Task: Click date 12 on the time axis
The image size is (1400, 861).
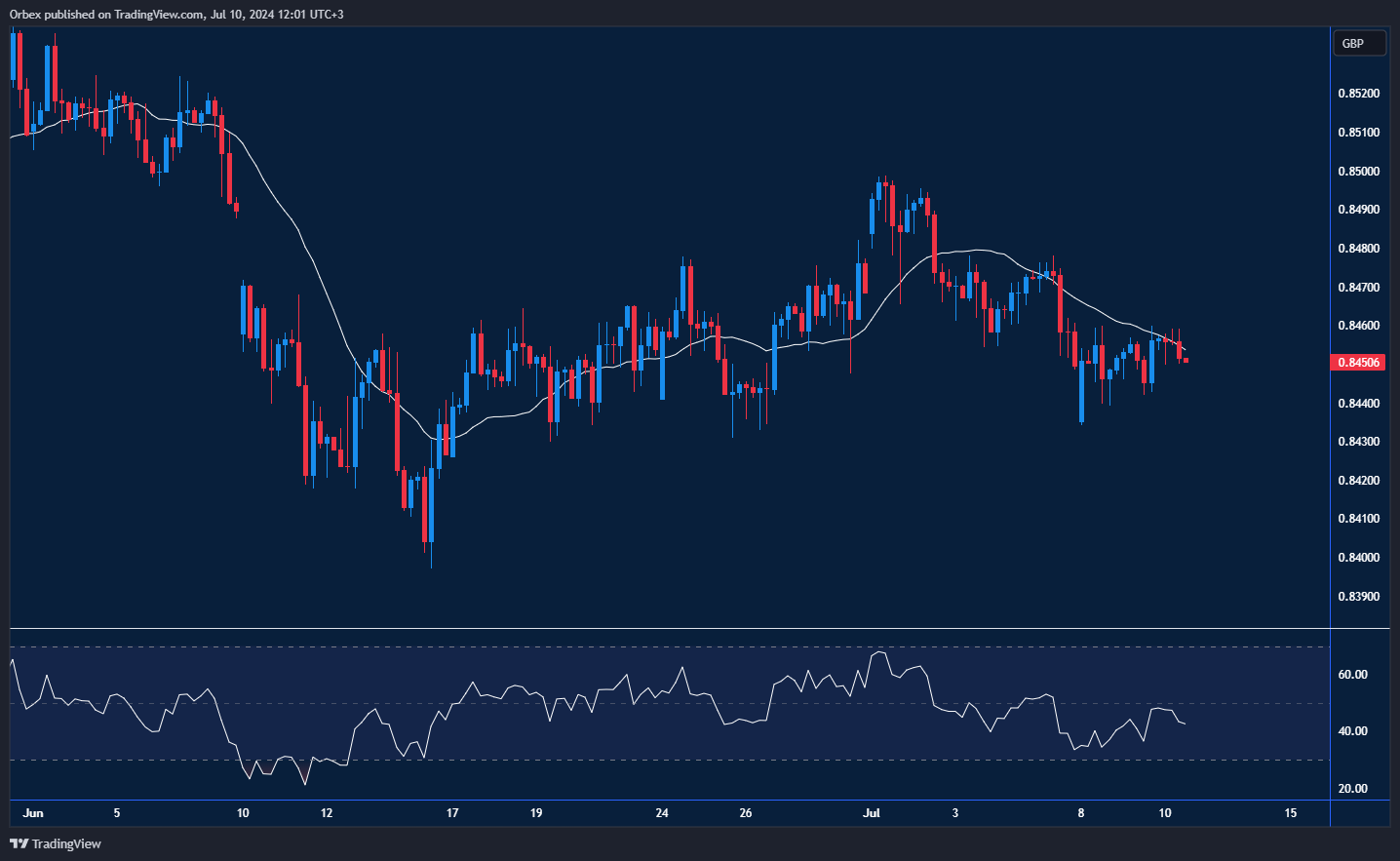Action: pos(327,813)
